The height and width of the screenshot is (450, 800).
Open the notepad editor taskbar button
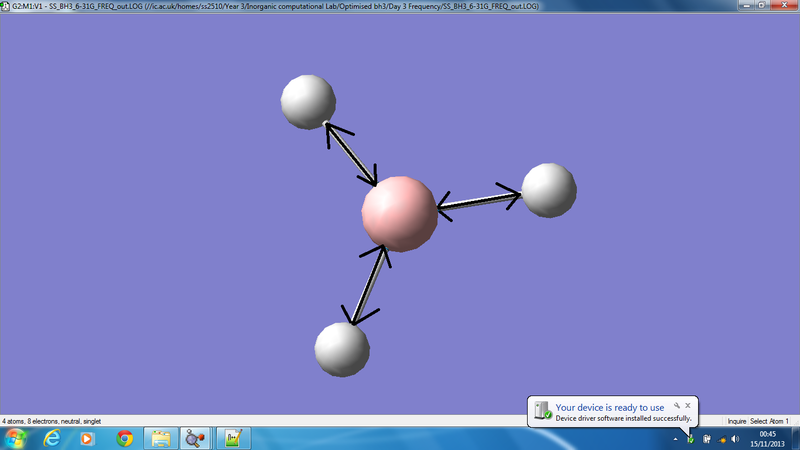coord(233,438)
